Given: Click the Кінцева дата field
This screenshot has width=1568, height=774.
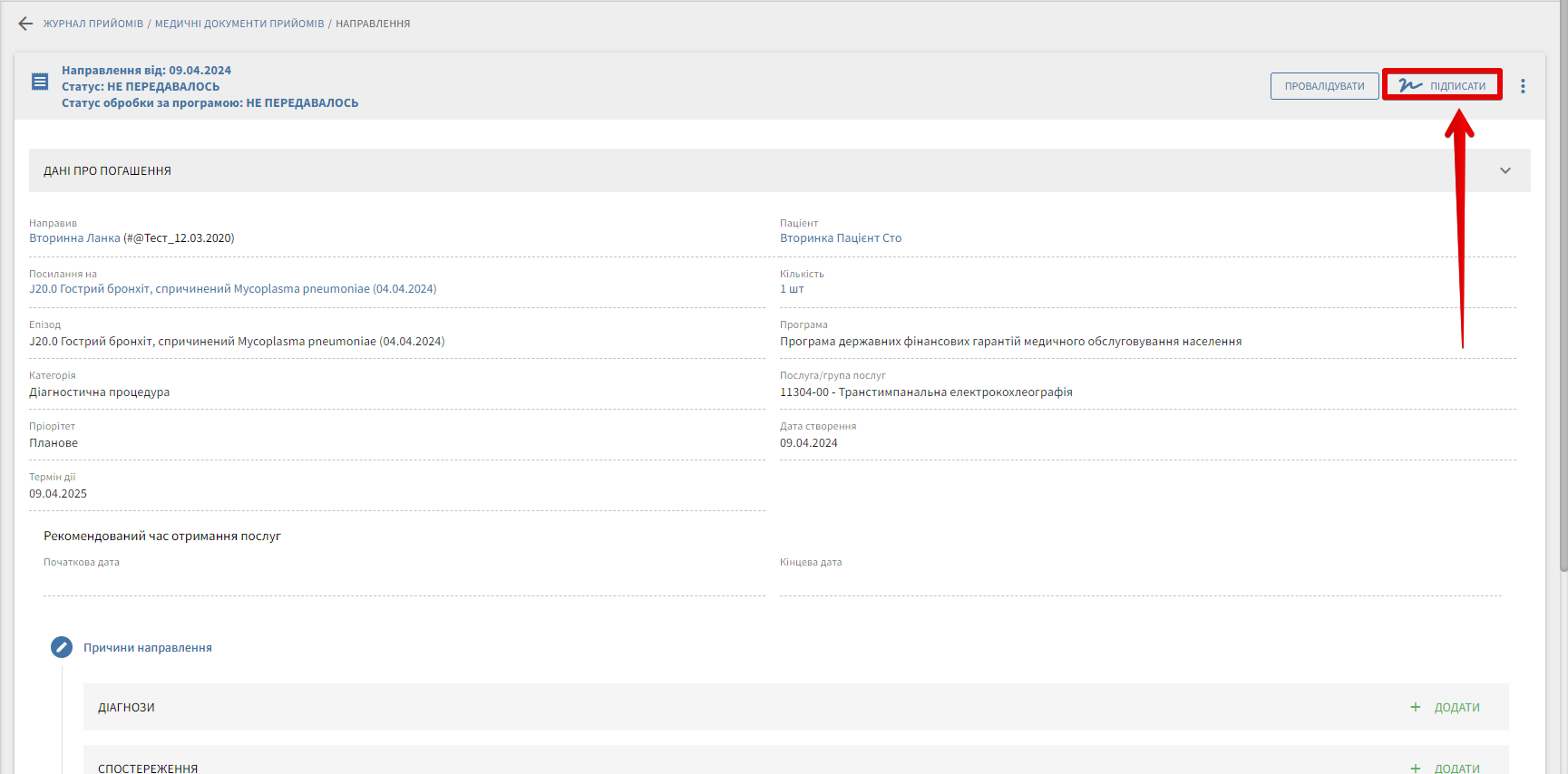Looking at the screenshot, I should (x=1140, y=582).
